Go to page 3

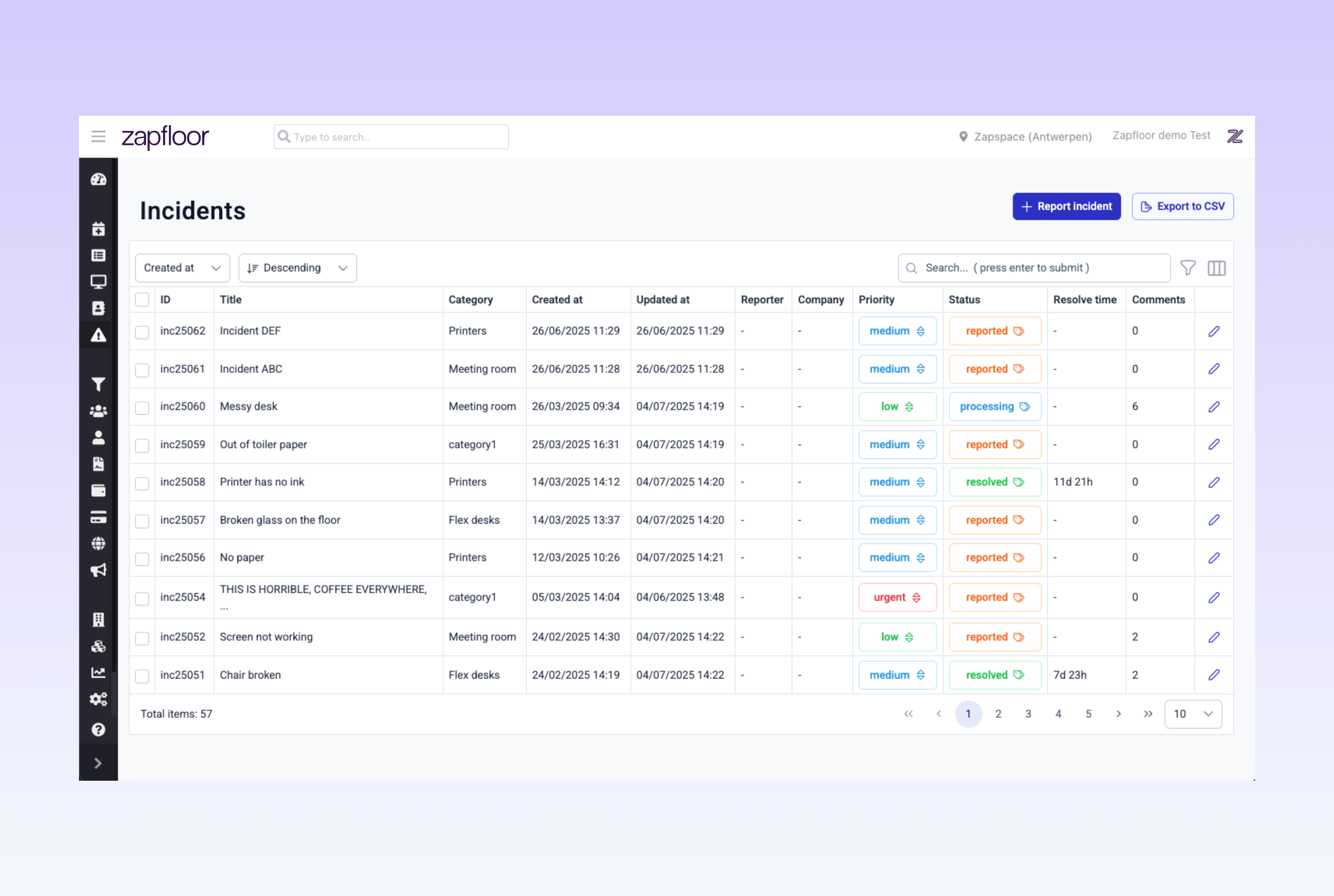pos(1028,714)
